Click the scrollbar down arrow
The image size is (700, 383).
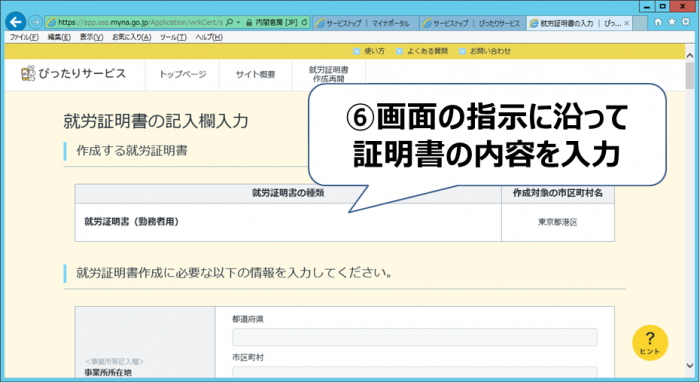point(690,366)
